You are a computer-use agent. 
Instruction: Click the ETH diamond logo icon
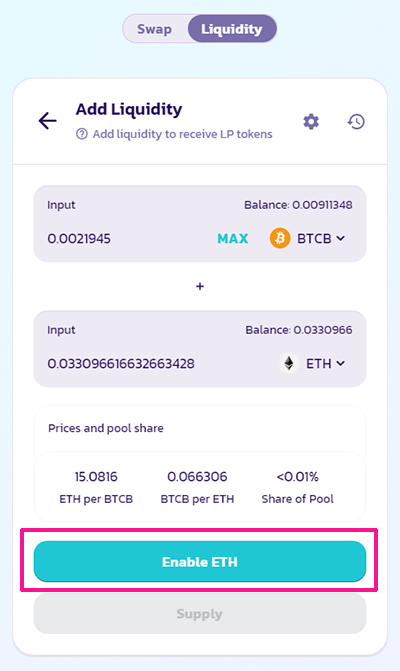click(x=289, y=363)
